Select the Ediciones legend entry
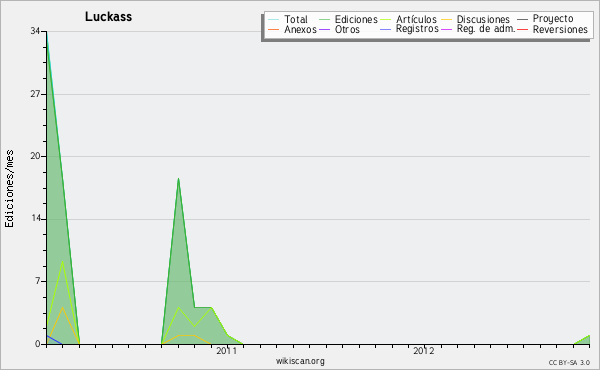Image resolution: width=600 pixels, height=370 pixels. [x=356, y=19]
